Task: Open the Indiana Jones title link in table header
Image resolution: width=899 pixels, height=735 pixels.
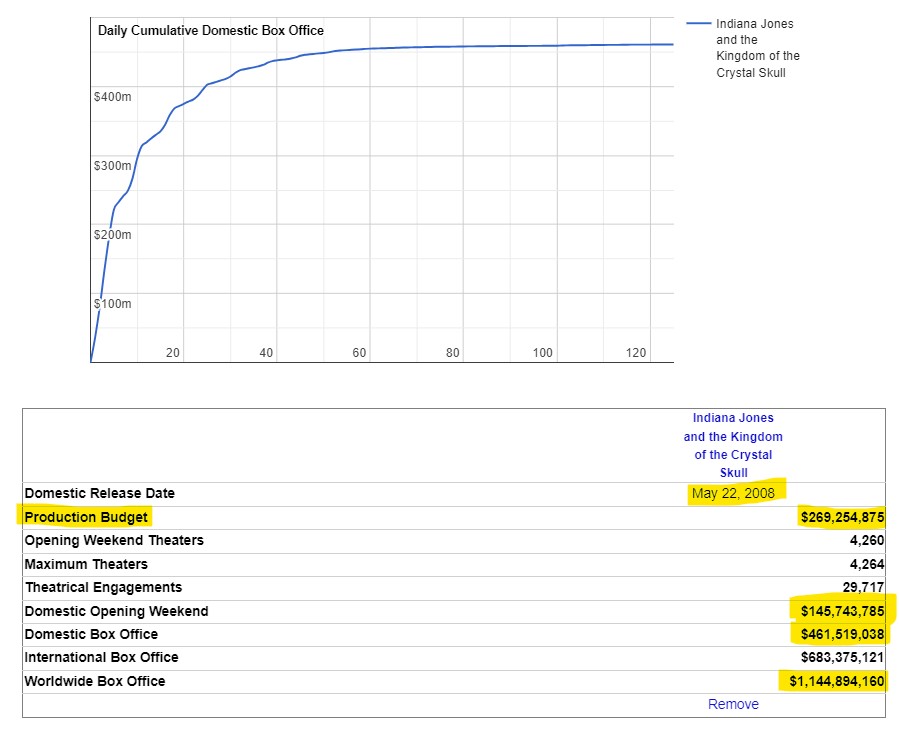Action: (733, 445)
